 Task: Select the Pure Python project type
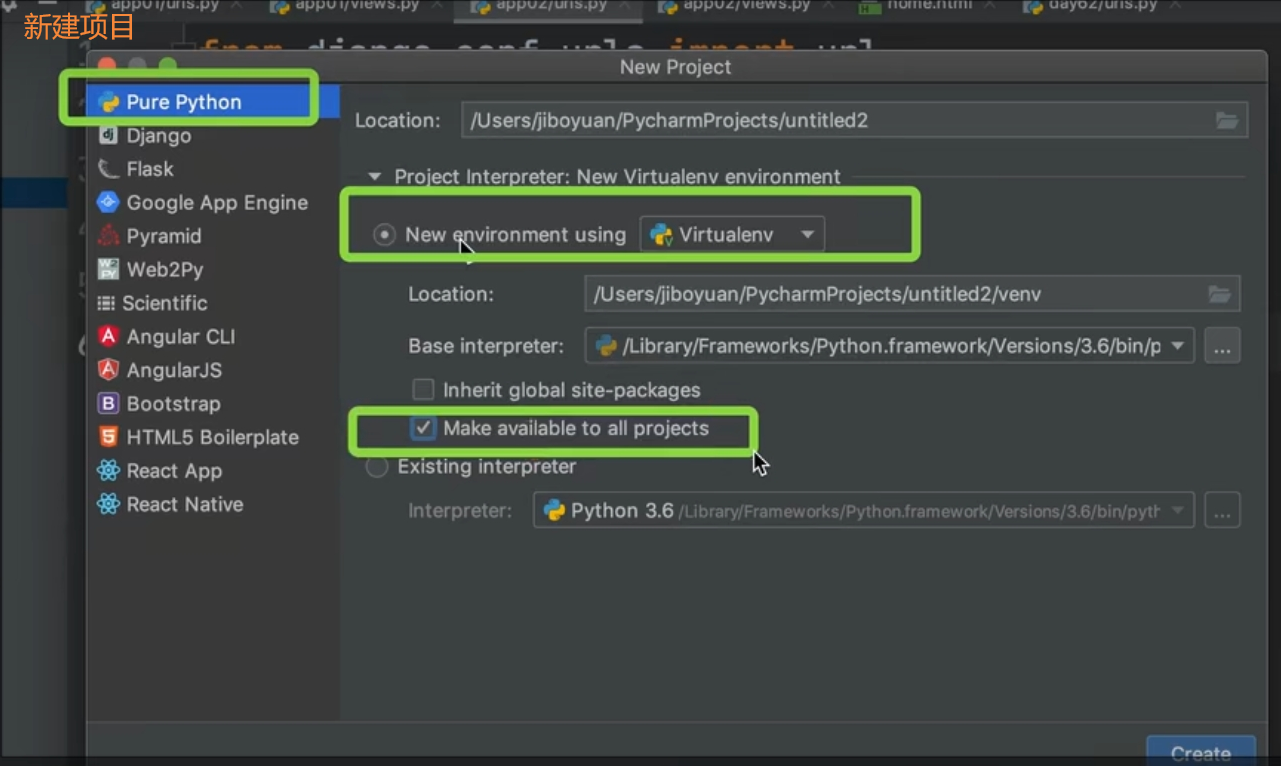click(x=213, y=102)
